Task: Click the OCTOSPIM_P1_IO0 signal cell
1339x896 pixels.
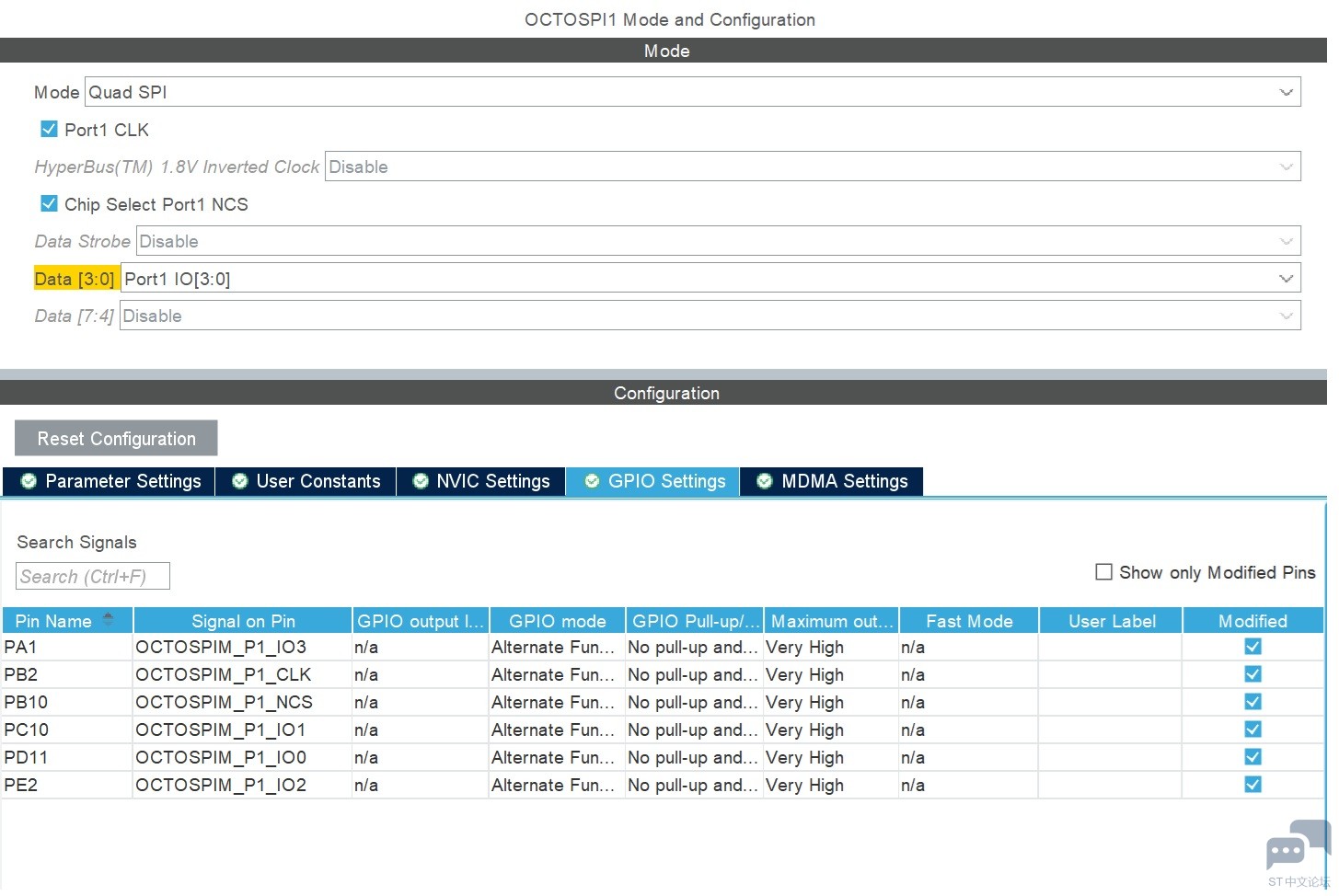Action: point(243,757)
